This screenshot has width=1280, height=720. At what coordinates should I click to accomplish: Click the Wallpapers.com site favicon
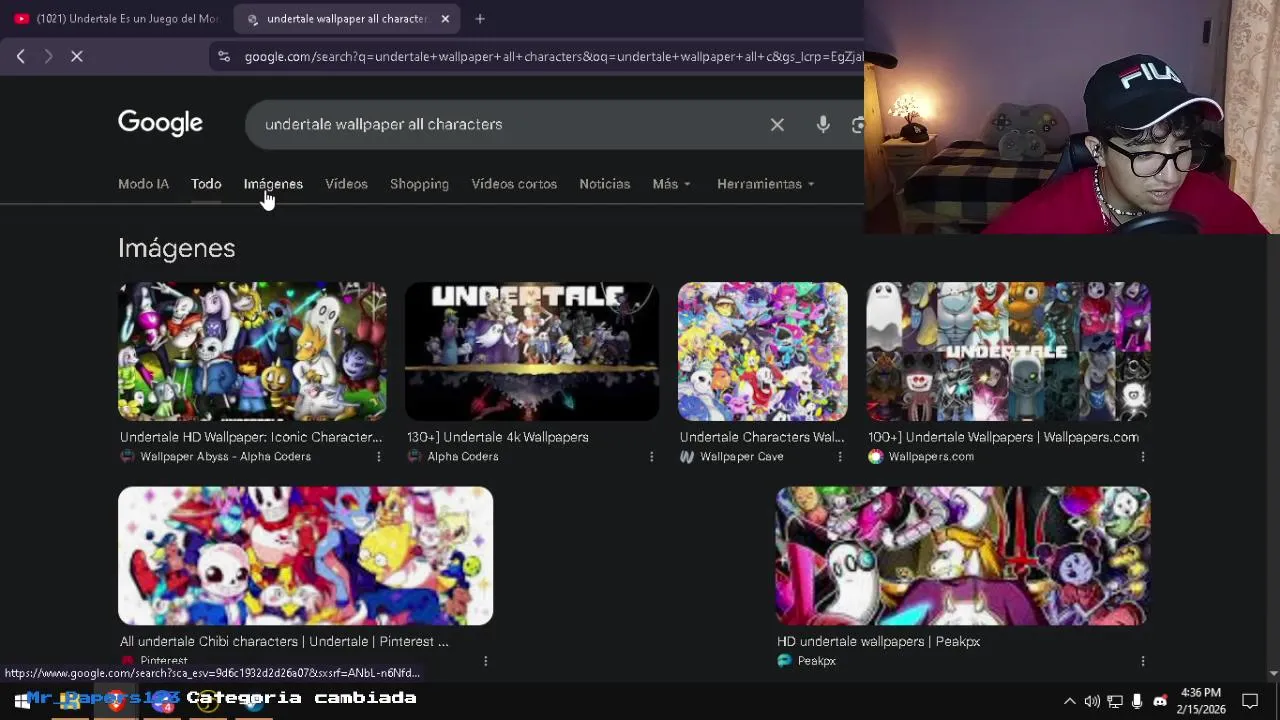coord(876,457)
